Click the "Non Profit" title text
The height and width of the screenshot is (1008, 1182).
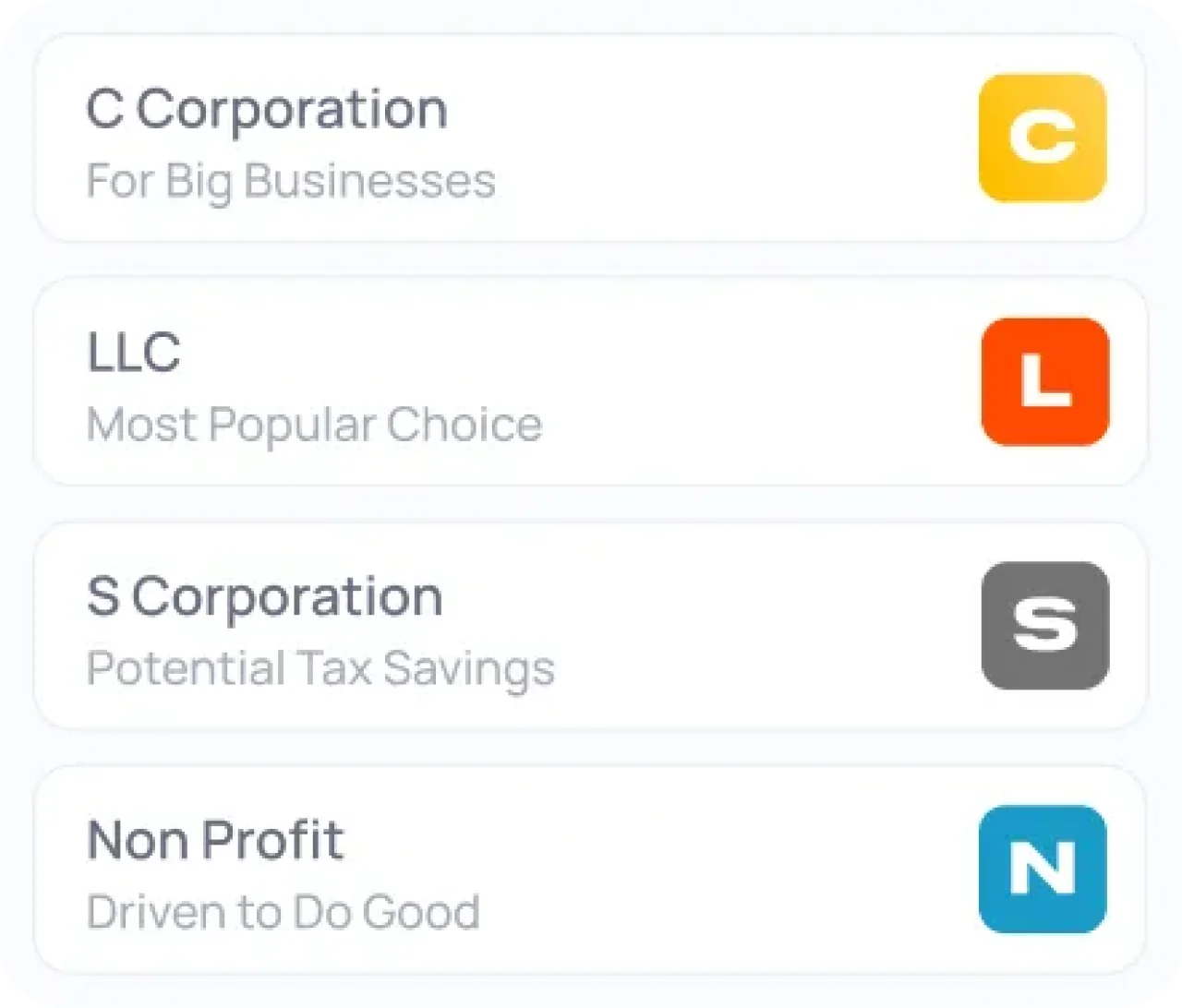(215, 840)
